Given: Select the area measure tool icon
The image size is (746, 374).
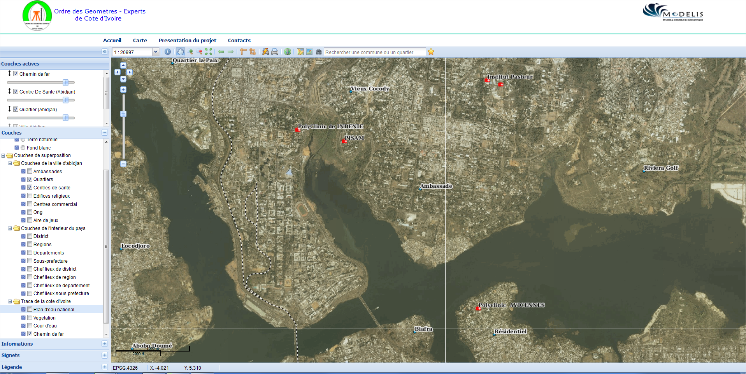Looking at the screenshot, I should click(252, 52).
